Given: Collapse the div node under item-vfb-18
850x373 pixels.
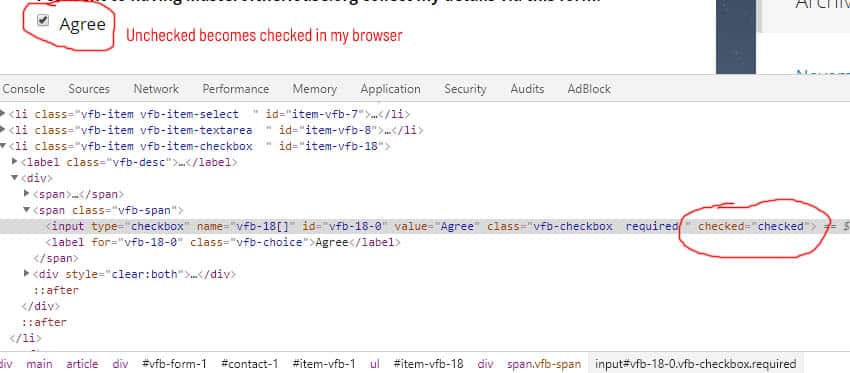Looking at the screenshot, I should point(15,178).
